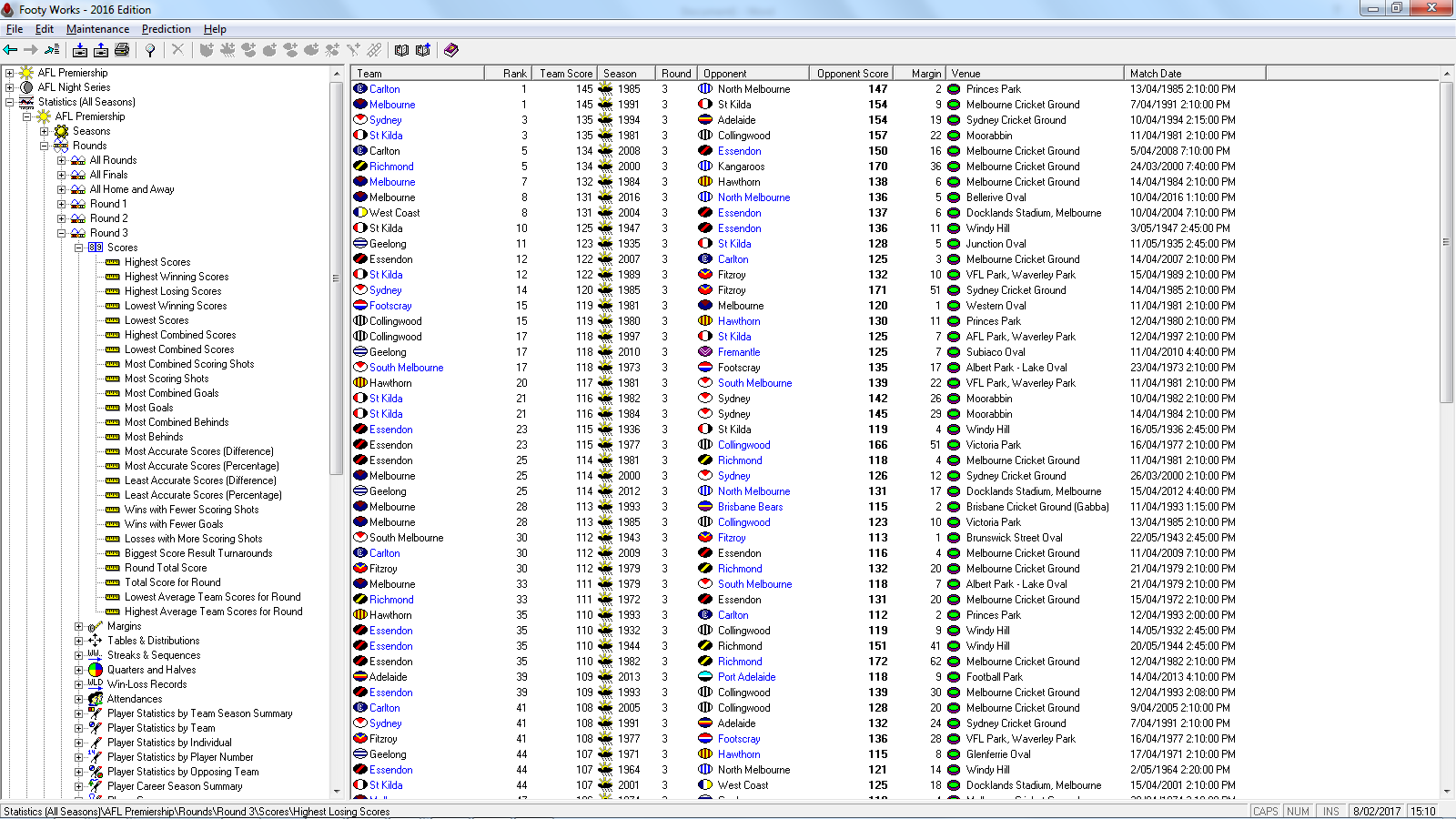The image size is (1456, 819).
Task: Click the tree panel scrollbar up arrow
Action: click(x=337, y=74)
